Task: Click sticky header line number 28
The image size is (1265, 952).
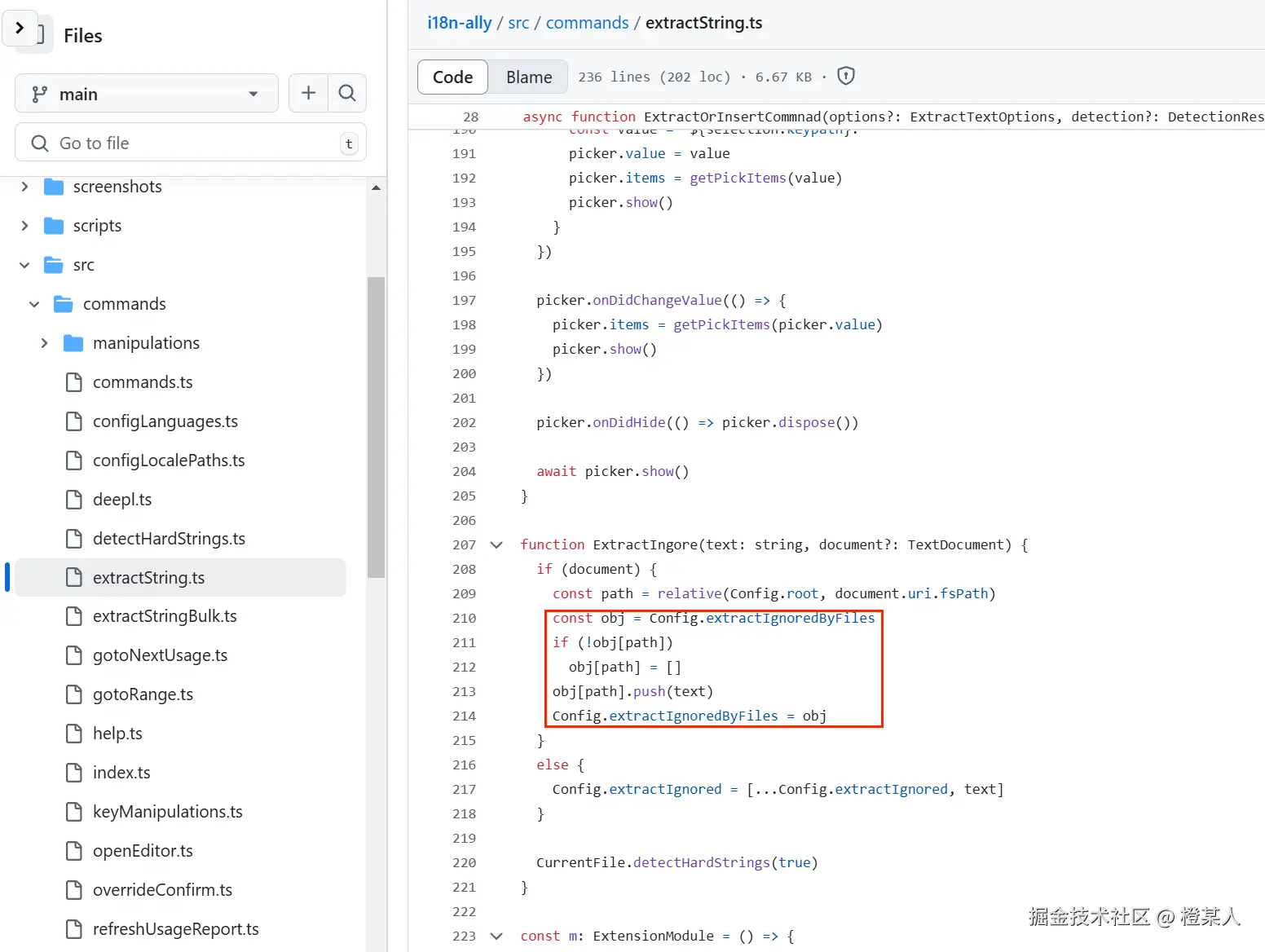Action: pyautogui.click(x=470, y=117)
